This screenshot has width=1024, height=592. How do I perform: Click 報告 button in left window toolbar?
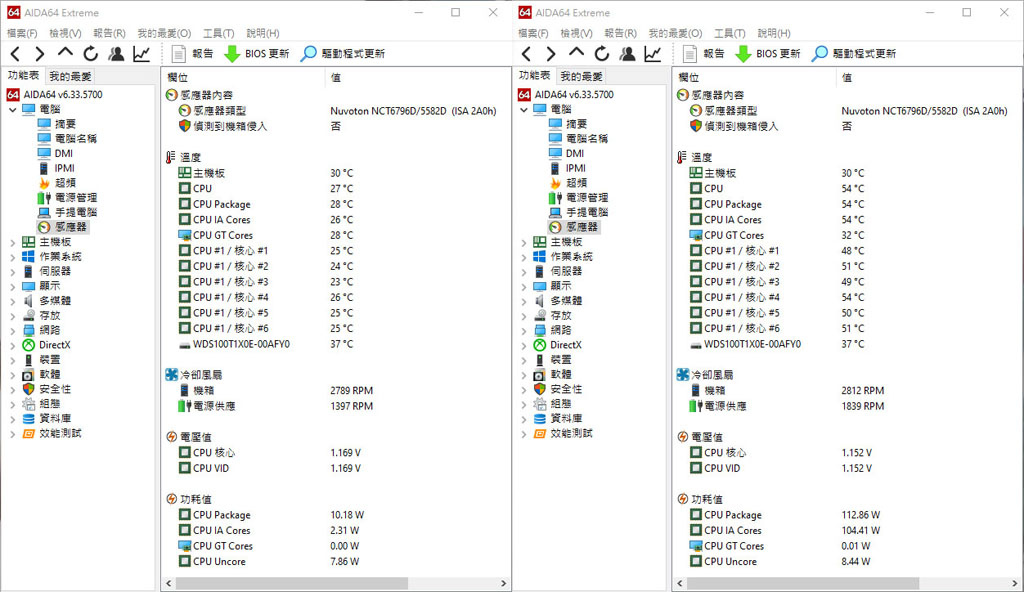pyautogui.click(x=192, y=54)
